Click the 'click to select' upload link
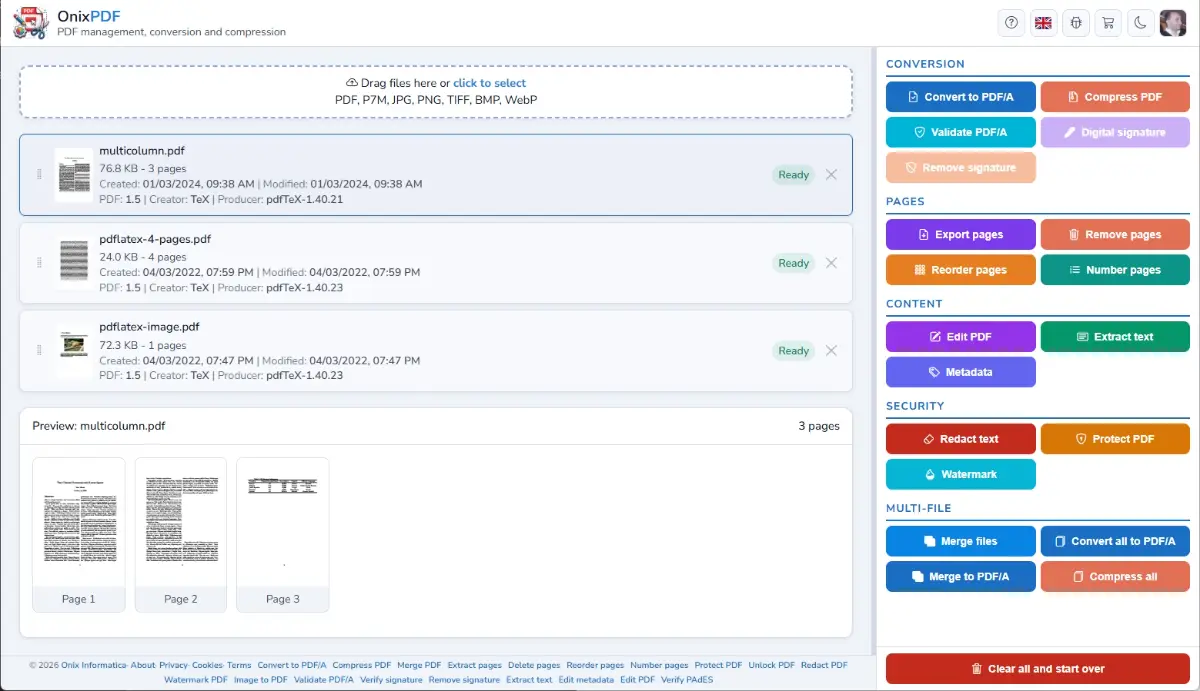The height and width of the screenshot is (691, 1200). 489,83
